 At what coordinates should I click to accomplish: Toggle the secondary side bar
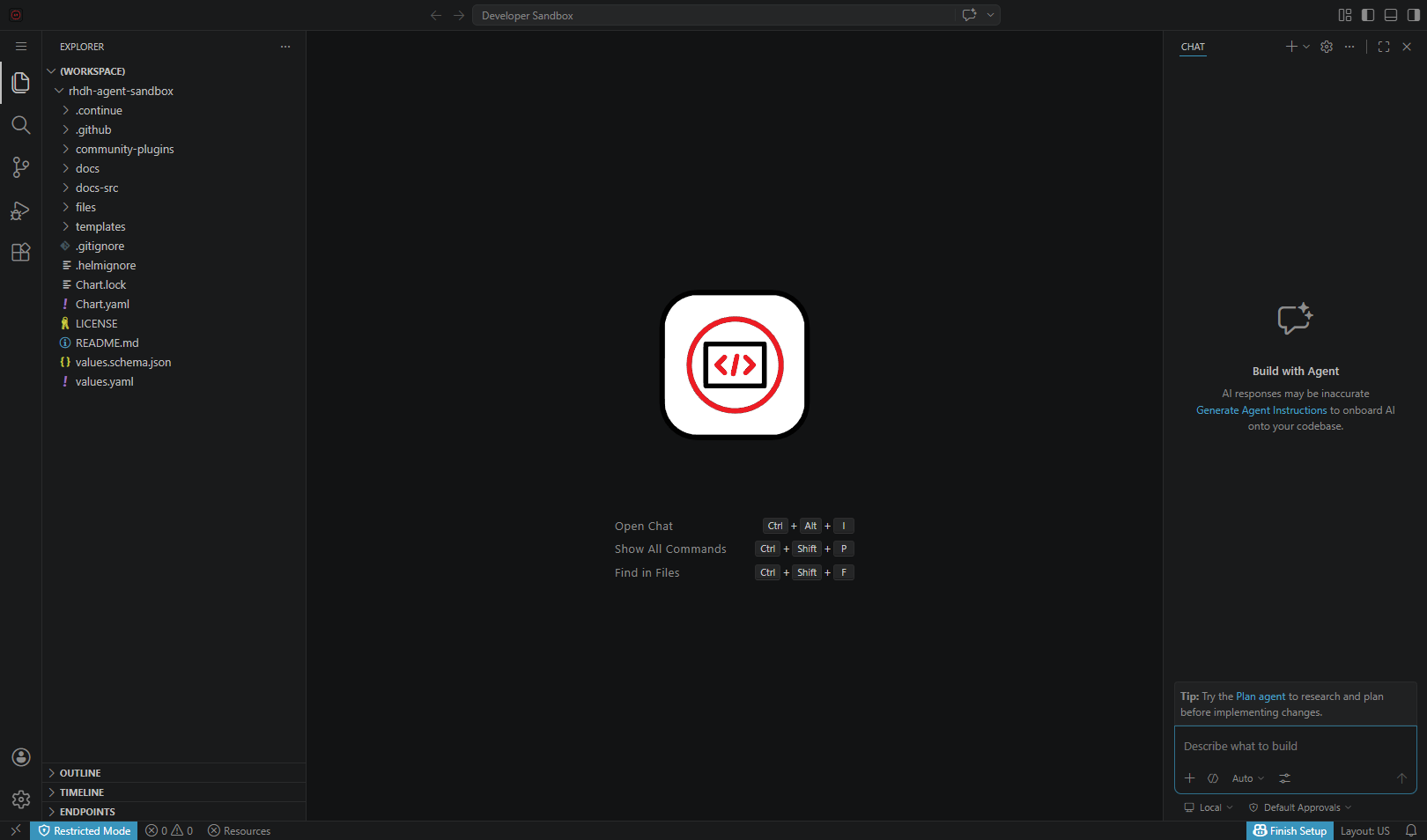[x=1414, y=15]
